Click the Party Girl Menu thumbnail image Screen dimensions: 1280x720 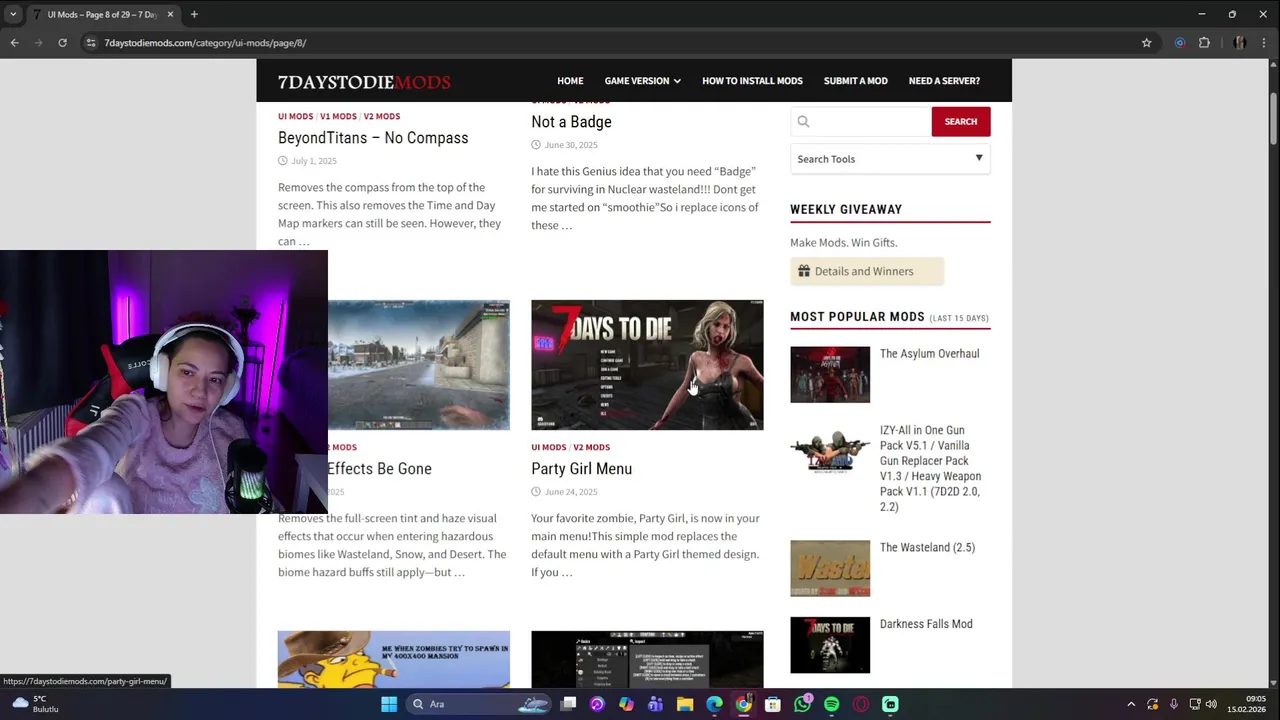(647, 365)
